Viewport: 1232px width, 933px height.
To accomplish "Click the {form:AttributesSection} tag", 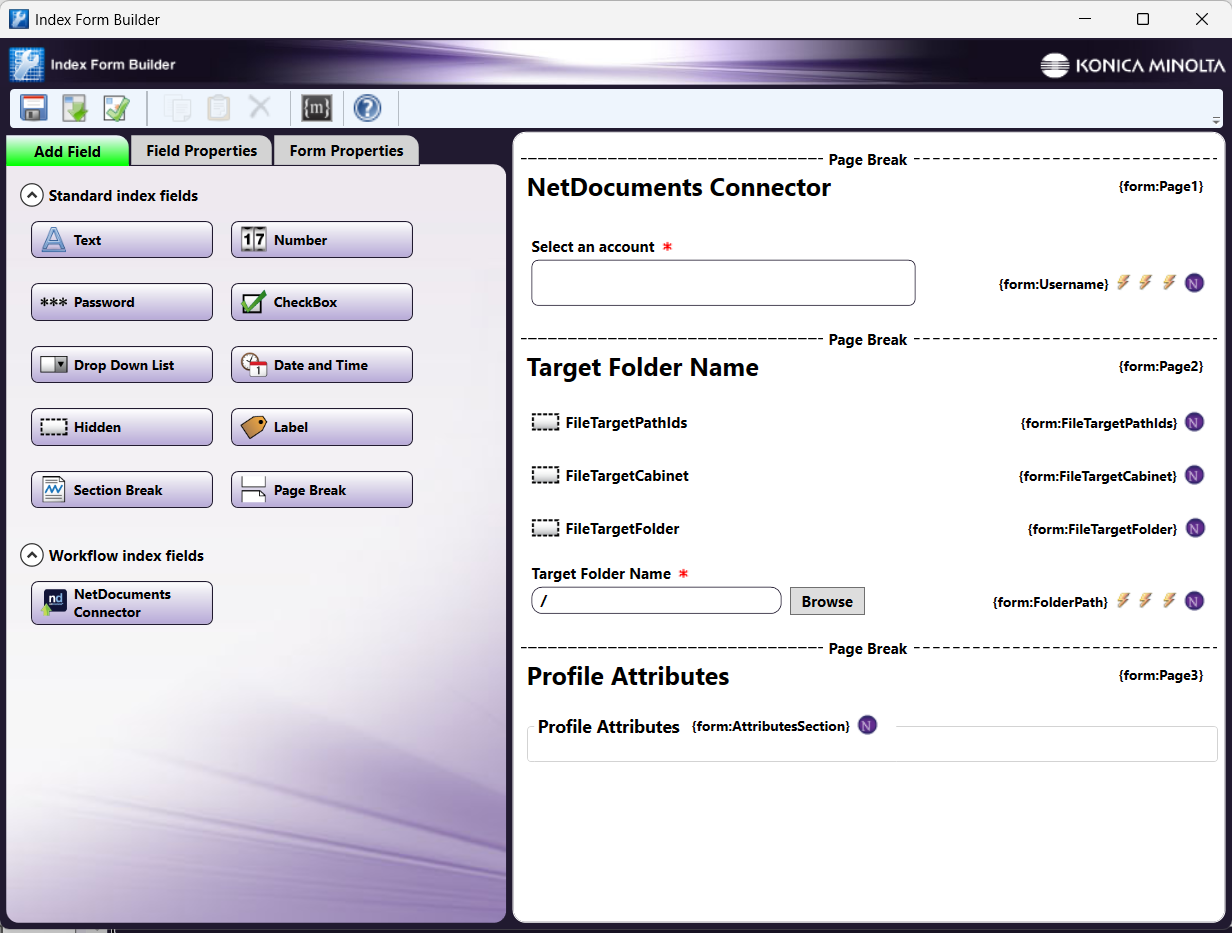I will click(x=771, y=726).
